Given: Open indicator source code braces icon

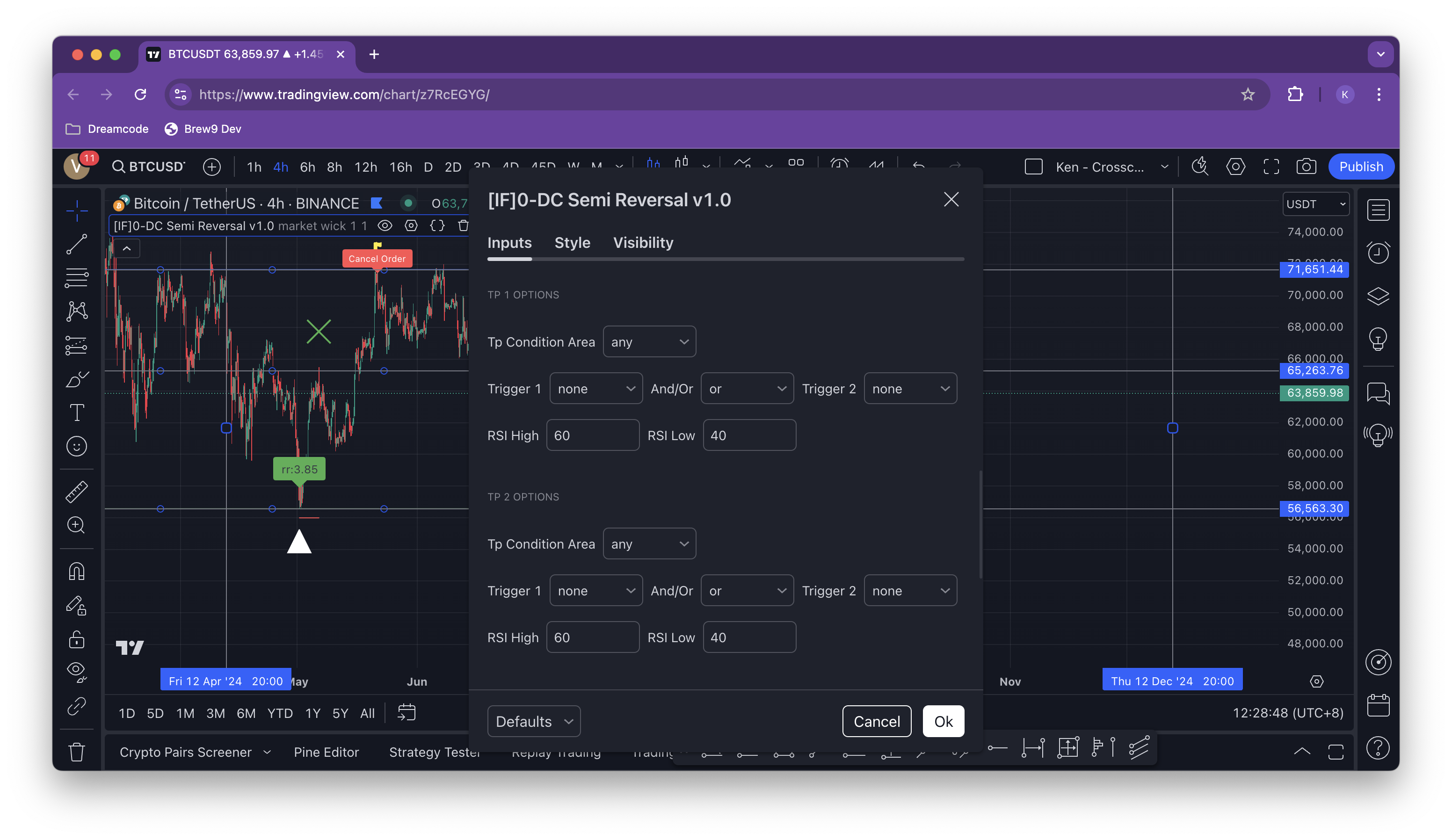Looking at the screenshot, I should pos(437,226).
